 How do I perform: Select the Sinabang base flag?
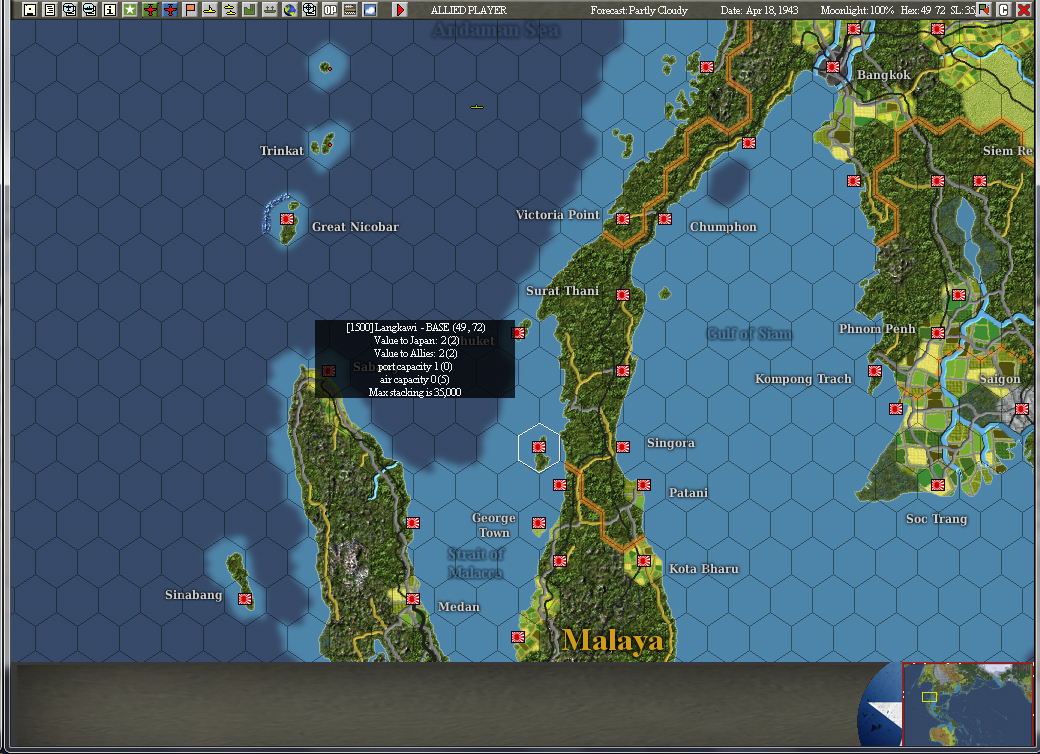pos(245,599)
